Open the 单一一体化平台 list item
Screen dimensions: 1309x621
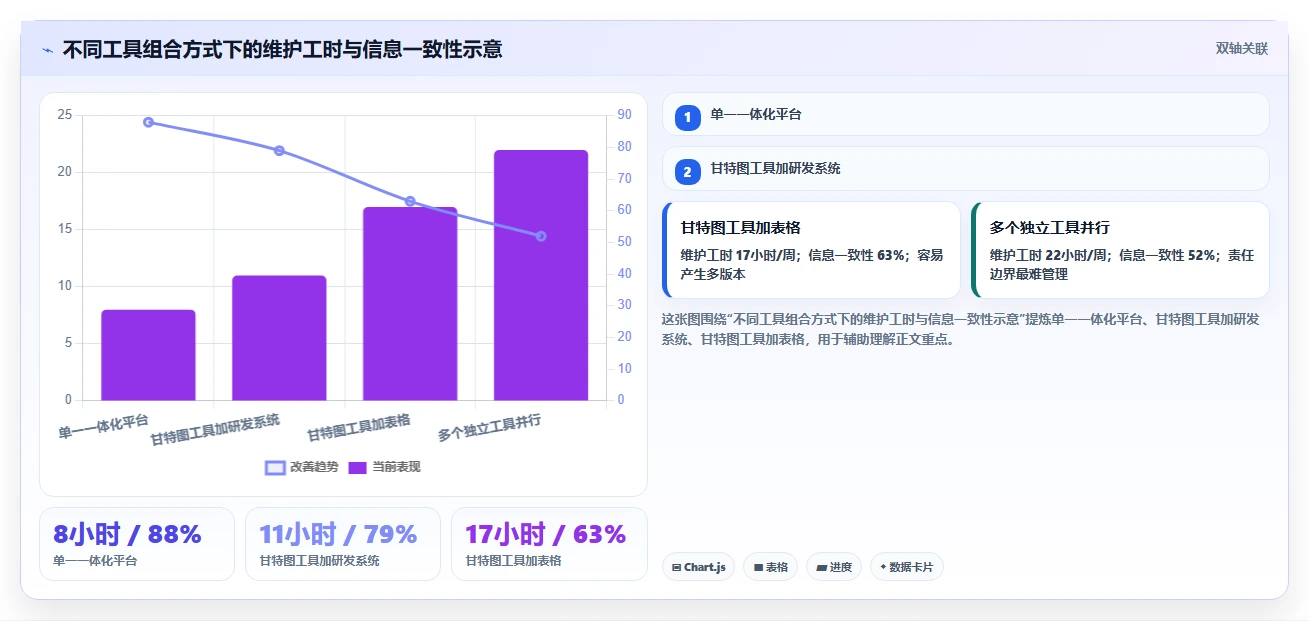click(x=965, y=114)
